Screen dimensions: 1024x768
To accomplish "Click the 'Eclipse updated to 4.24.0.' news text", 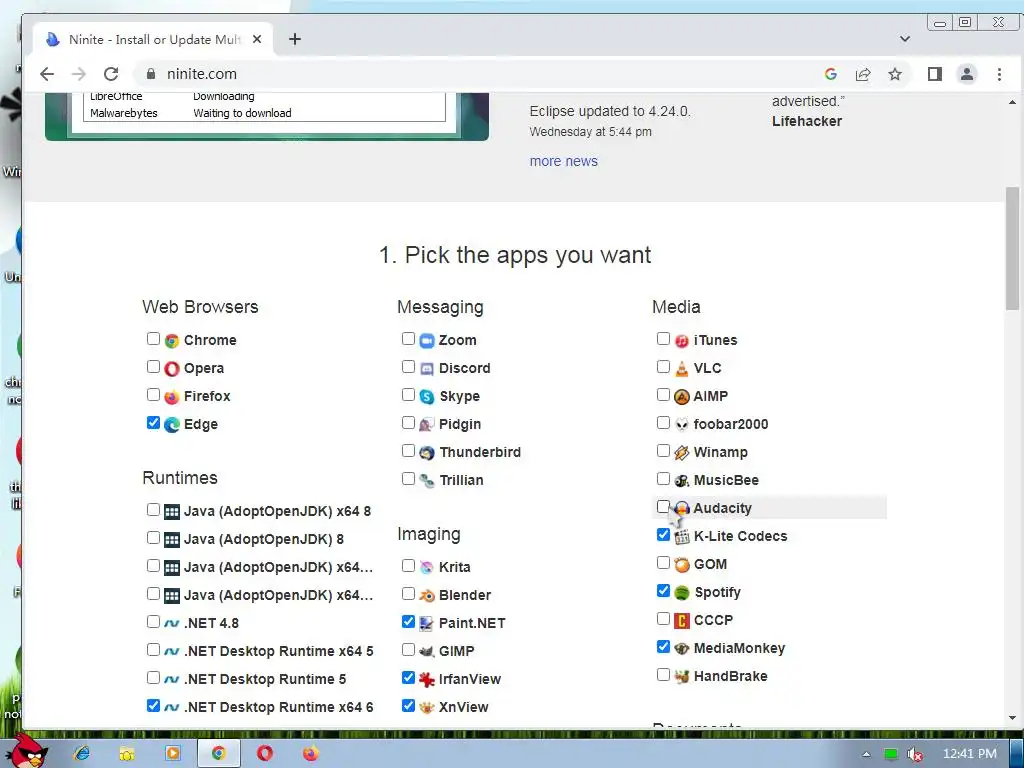I will click(x=610, y=112).
